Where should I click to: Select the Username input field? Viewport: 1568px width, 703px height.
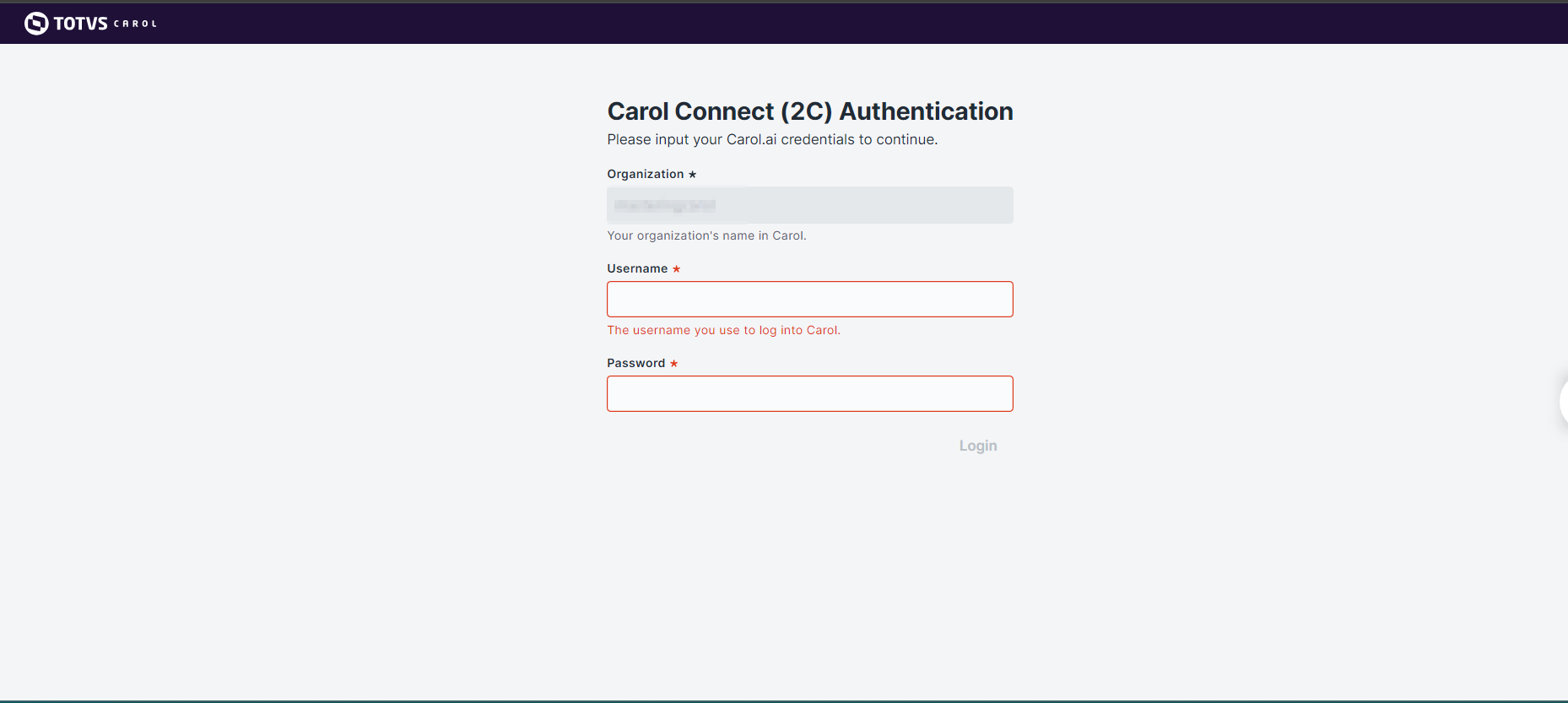point(809,299)
